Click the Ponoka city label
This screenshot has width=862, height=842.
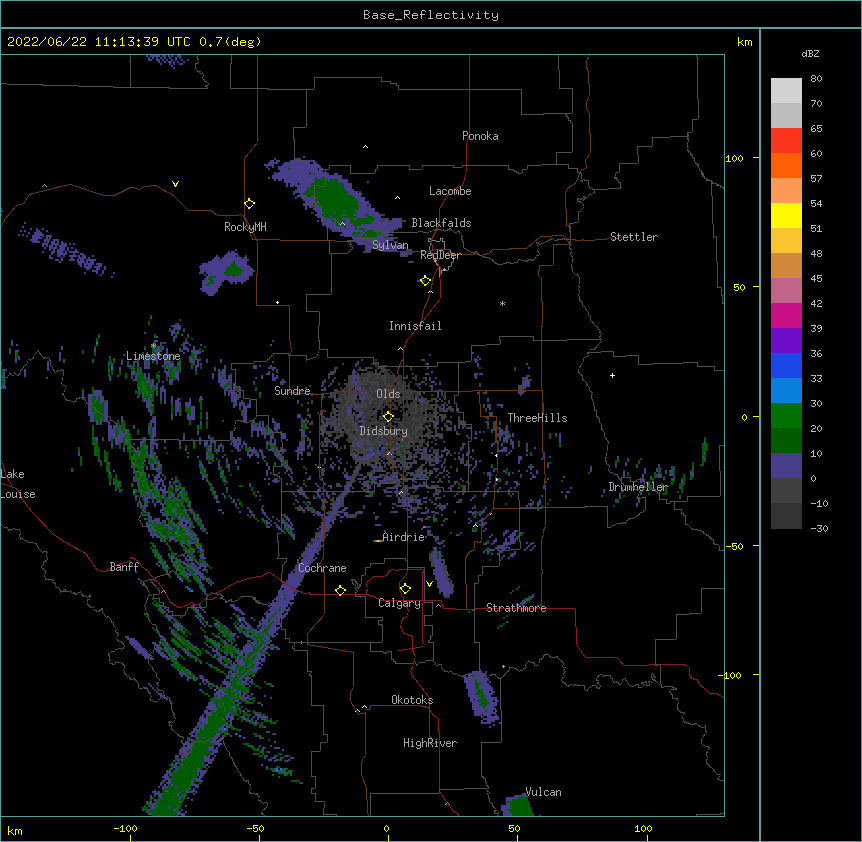coord(480,136)
